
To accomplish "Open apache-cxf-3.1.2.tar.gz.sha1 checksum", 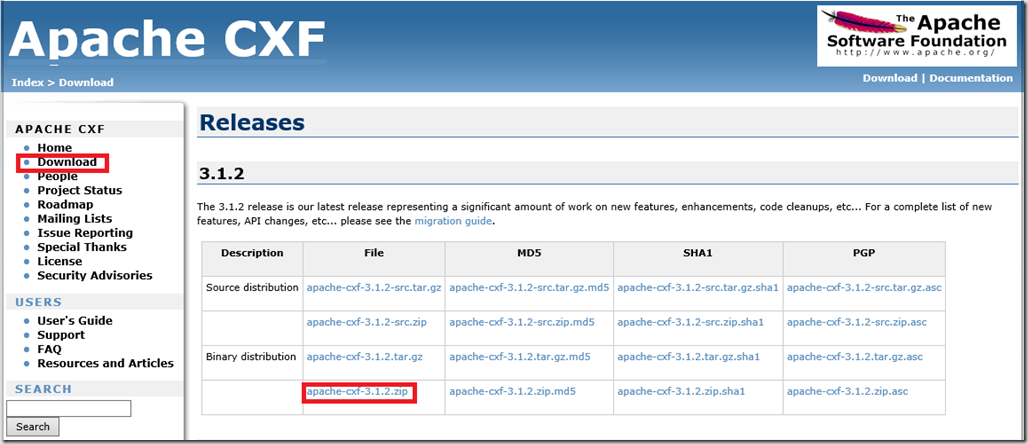I will [x=688, y=357].
